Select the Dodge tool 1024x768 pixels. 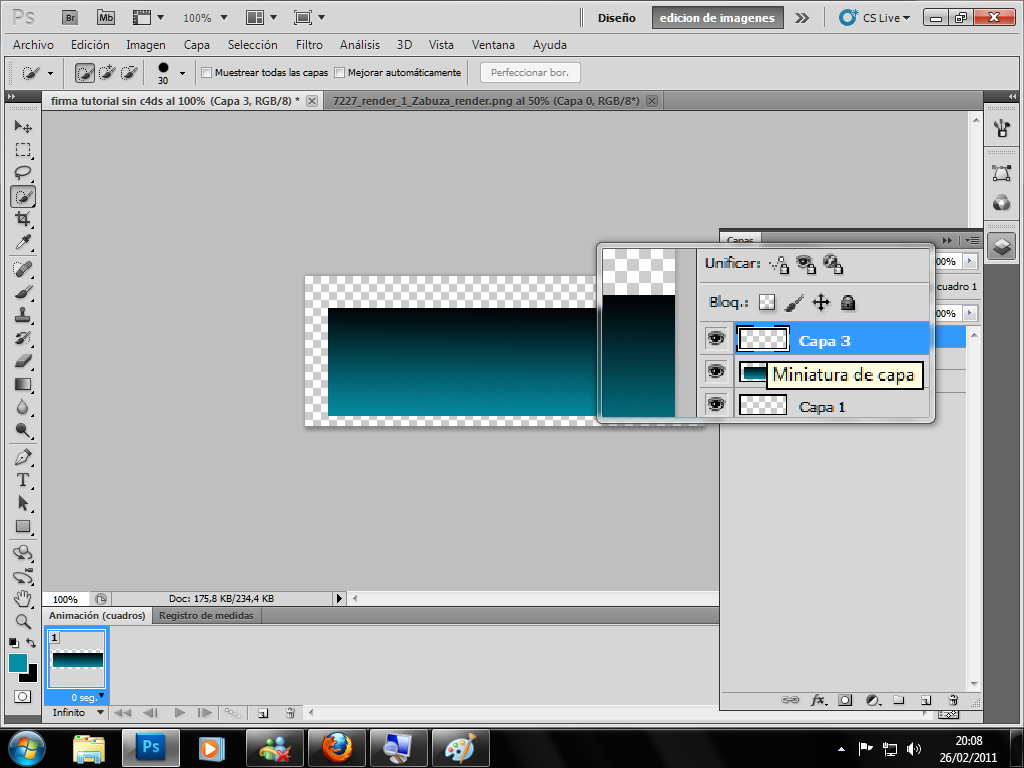(x=23, y=430)
